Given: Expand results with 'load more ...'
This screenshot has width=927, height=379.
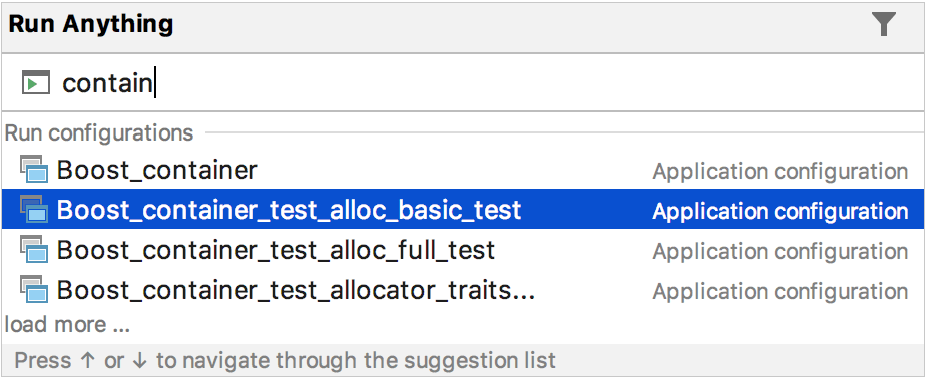Looking at the screenshot, I should point(67,324).
